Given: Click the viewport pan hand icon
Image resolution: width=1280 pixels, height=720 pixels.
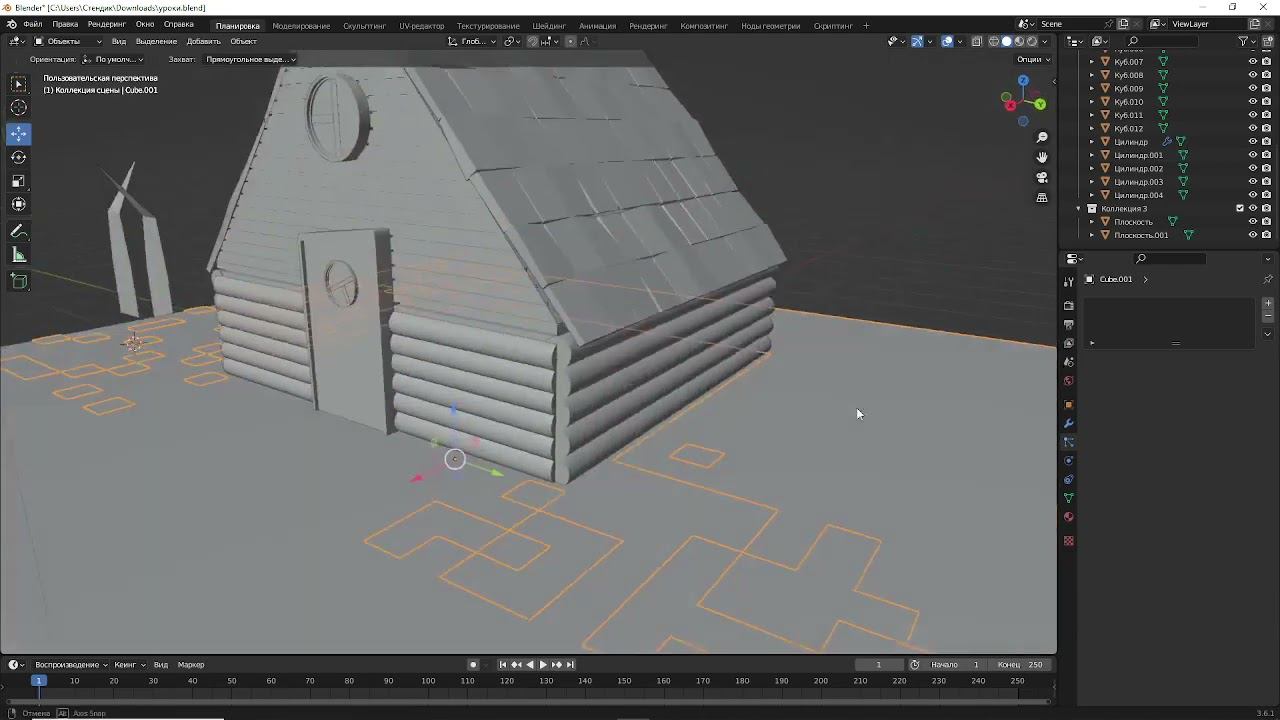Looking at the screenshot, I should 1042,157.
